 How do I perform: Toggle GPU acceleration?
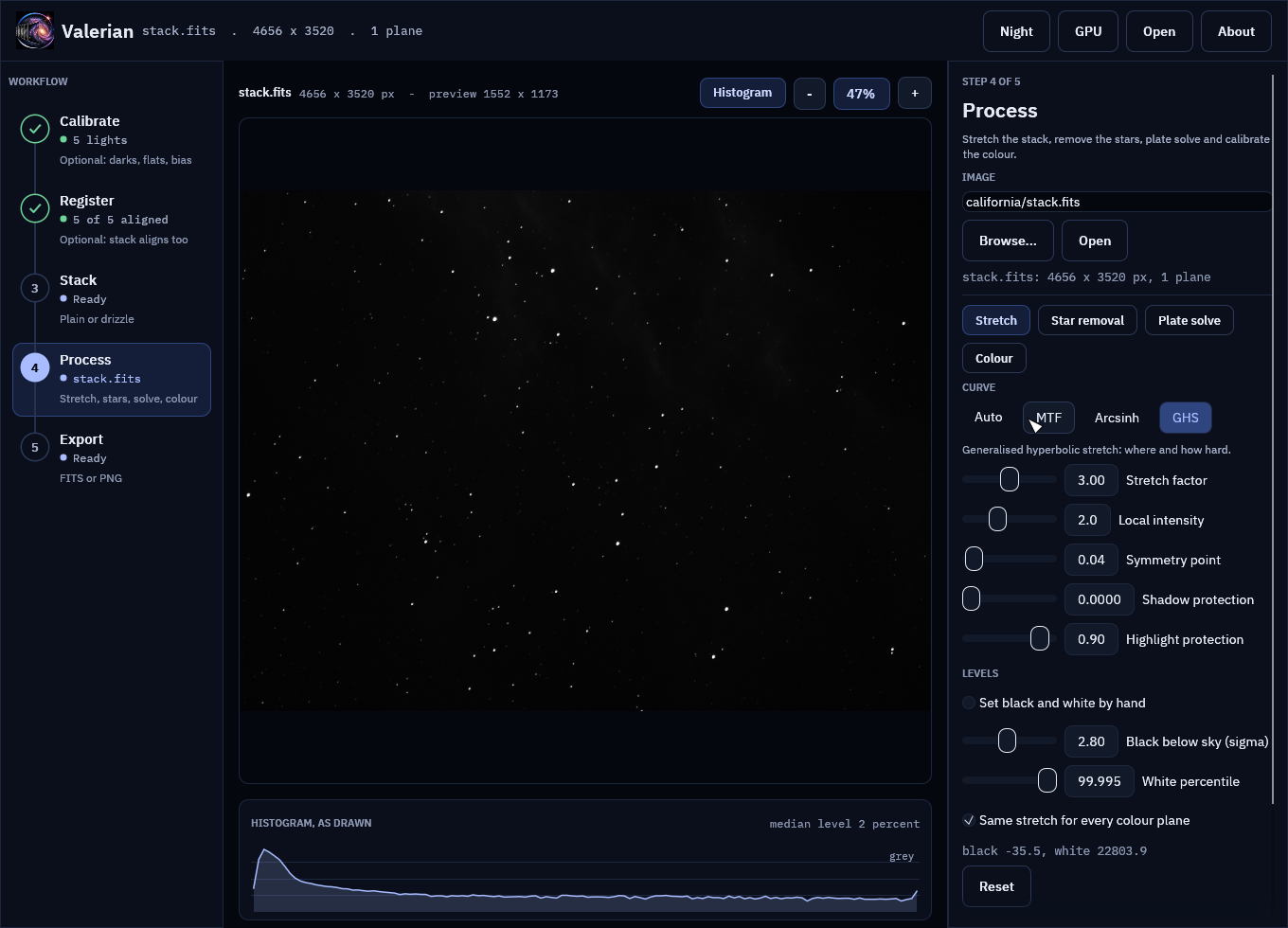click(x=1088, y=31)
